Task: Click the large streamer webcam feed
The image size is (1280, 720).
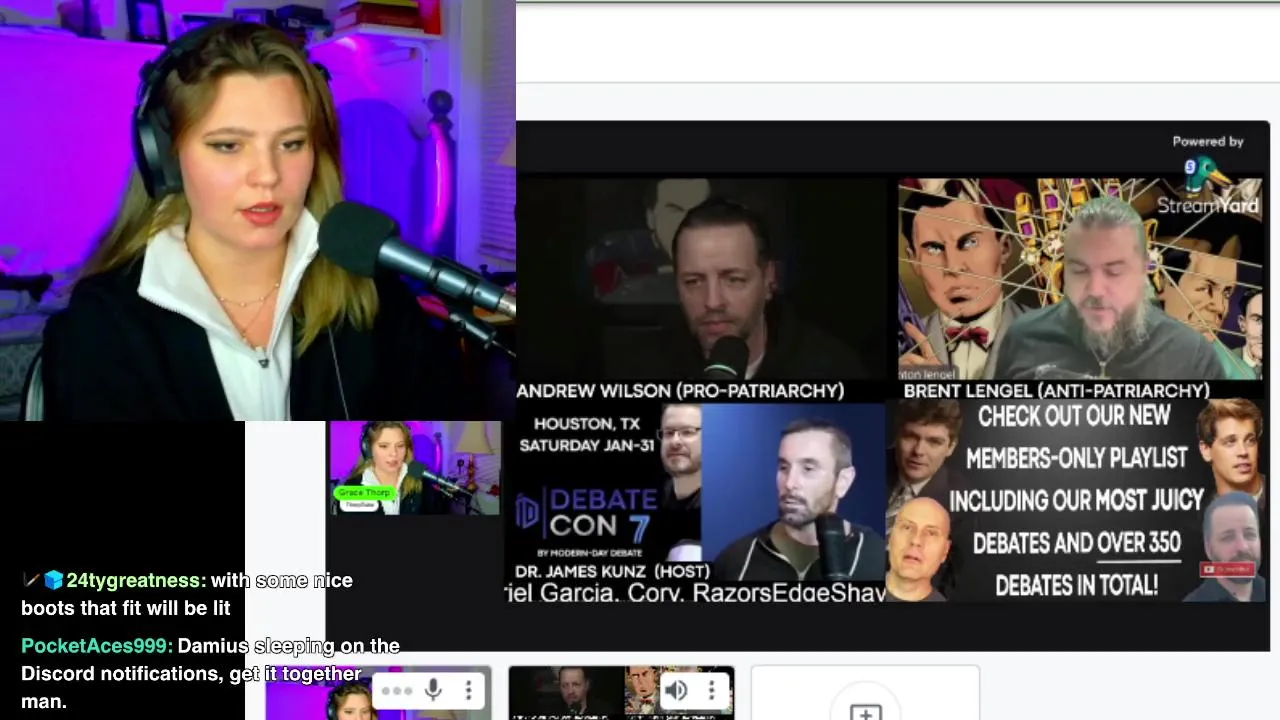Action: coord(258,210)
